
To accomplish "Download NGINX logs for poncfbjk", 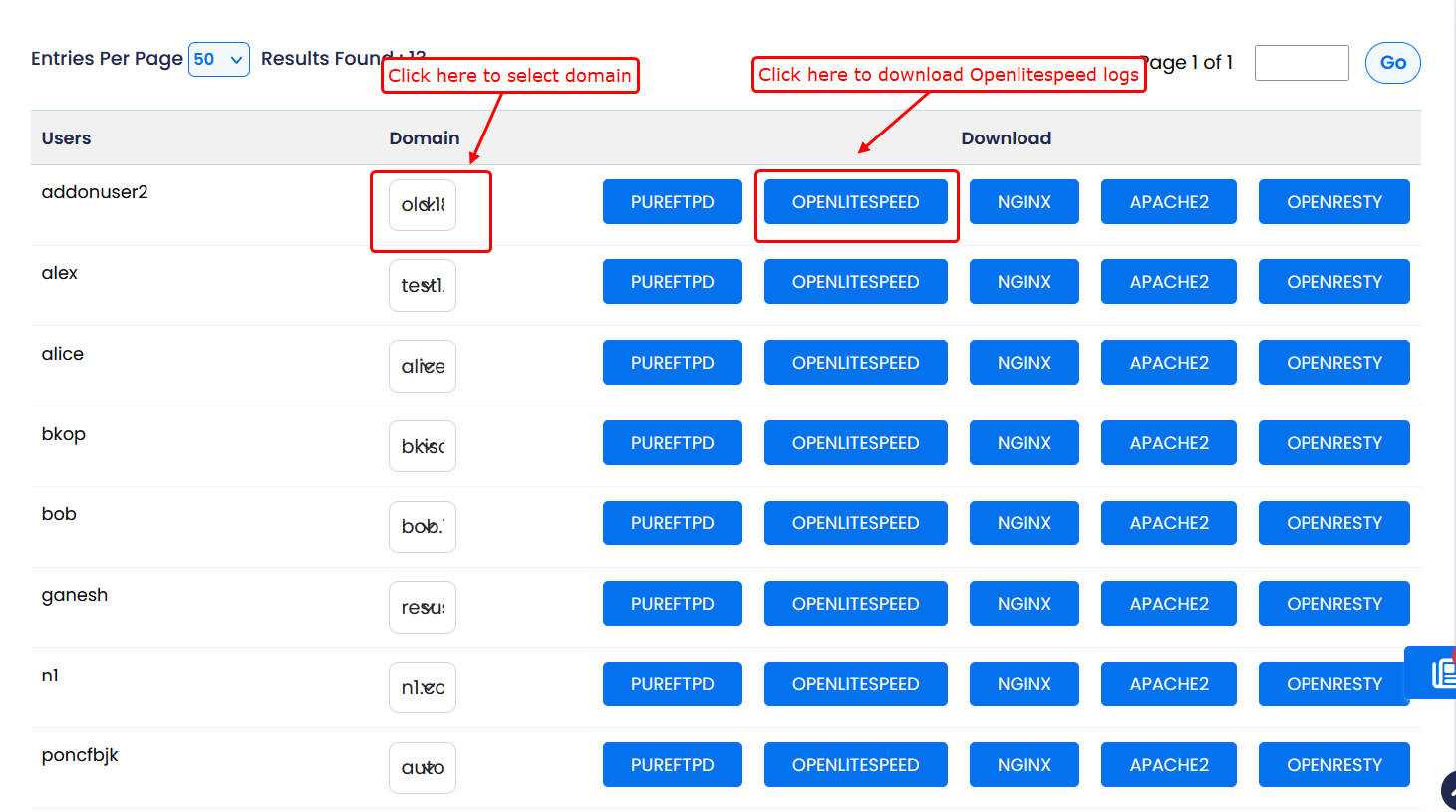I will 1023,765.
